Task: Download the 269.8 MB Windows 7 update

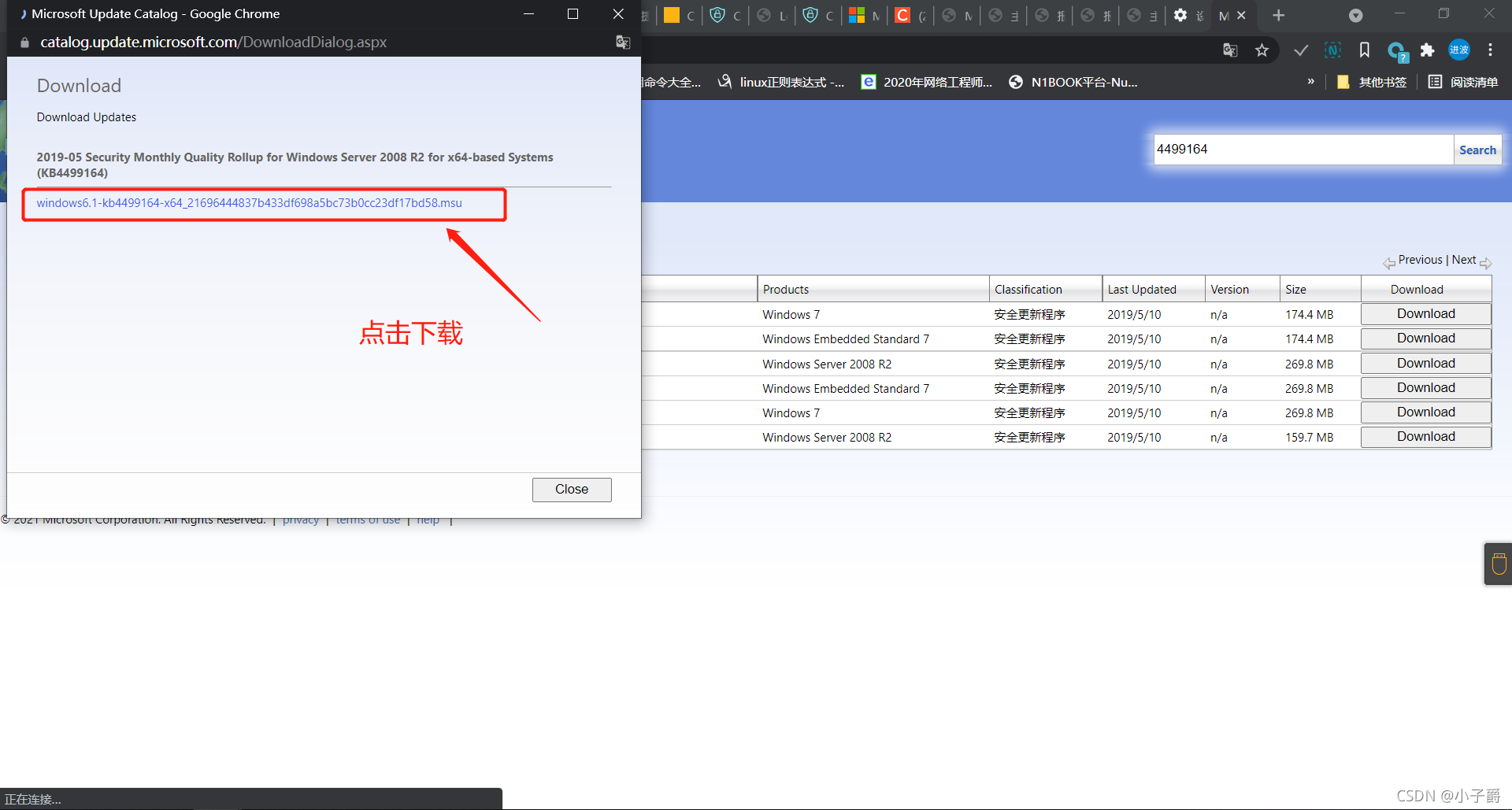Action: click(1426, 412)
